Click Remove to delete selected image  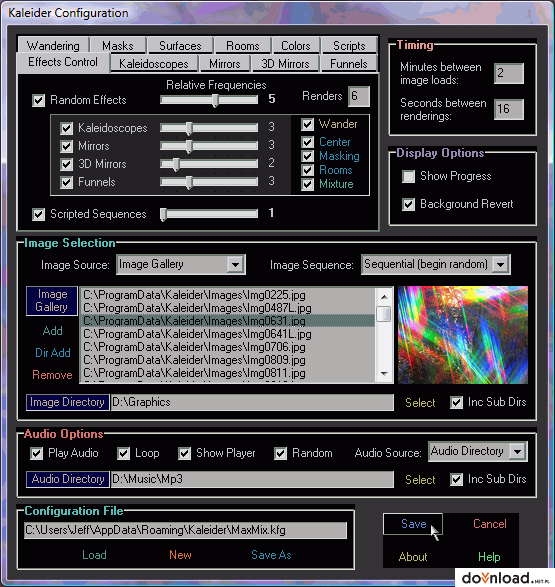click(x=52, y=375)
